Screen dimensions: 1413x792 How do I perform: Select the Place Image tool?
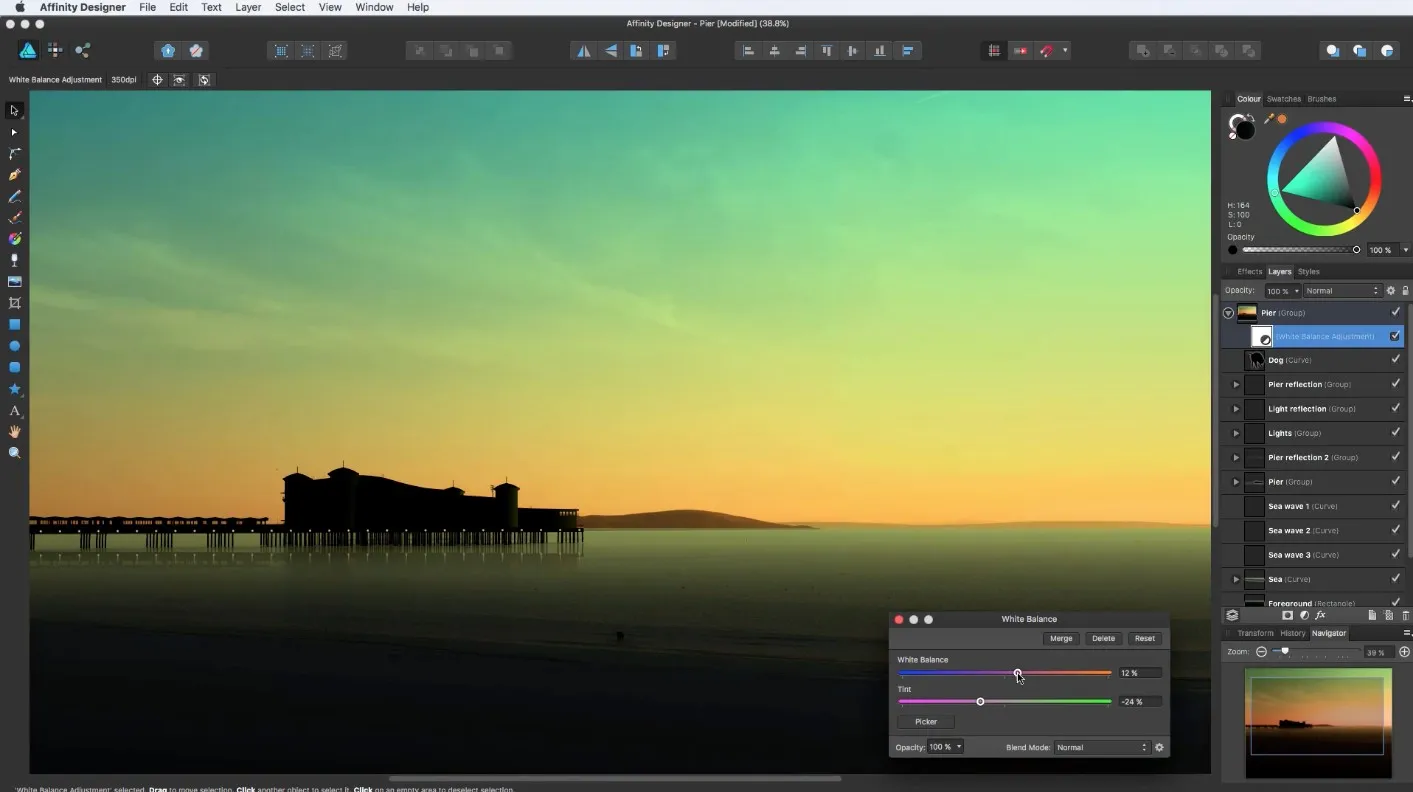pos(14,282)
